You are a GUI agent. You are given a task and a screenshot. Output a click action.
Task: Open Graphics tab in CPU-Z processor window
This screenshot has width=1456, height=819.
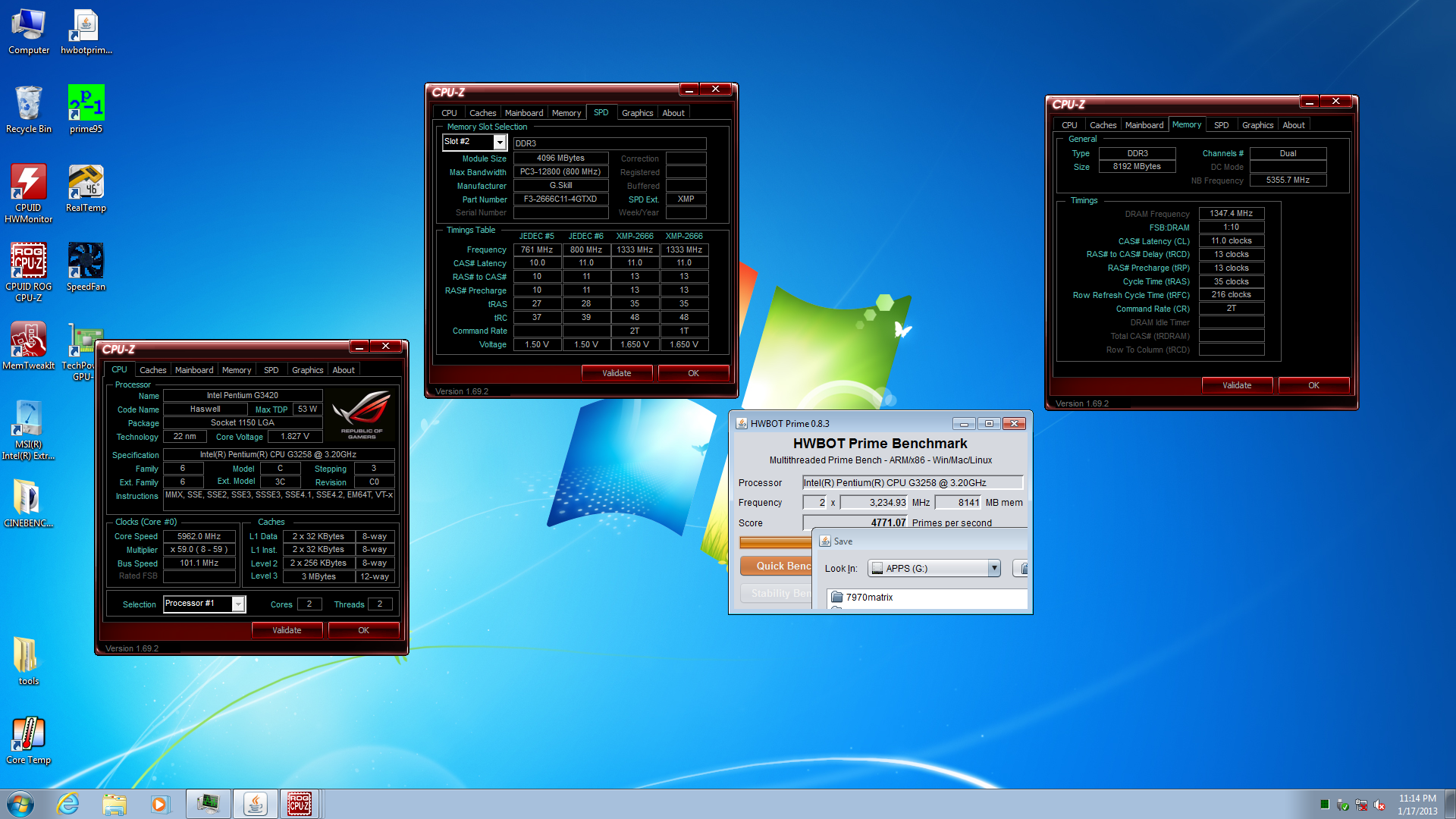click(307, 370)
